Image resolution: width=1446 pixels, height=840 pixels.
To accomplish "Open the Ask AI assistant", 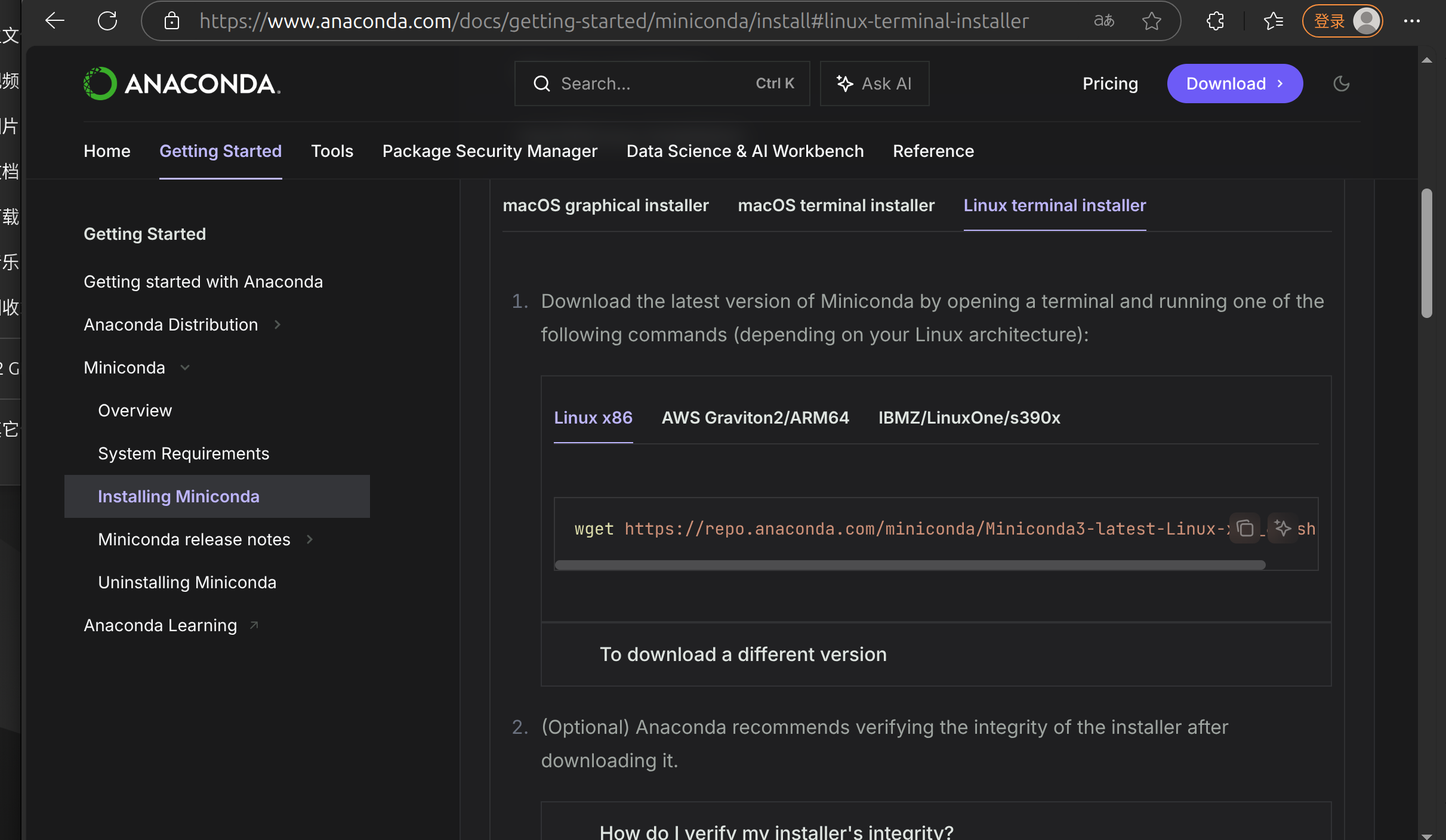I will click(874, 84).
